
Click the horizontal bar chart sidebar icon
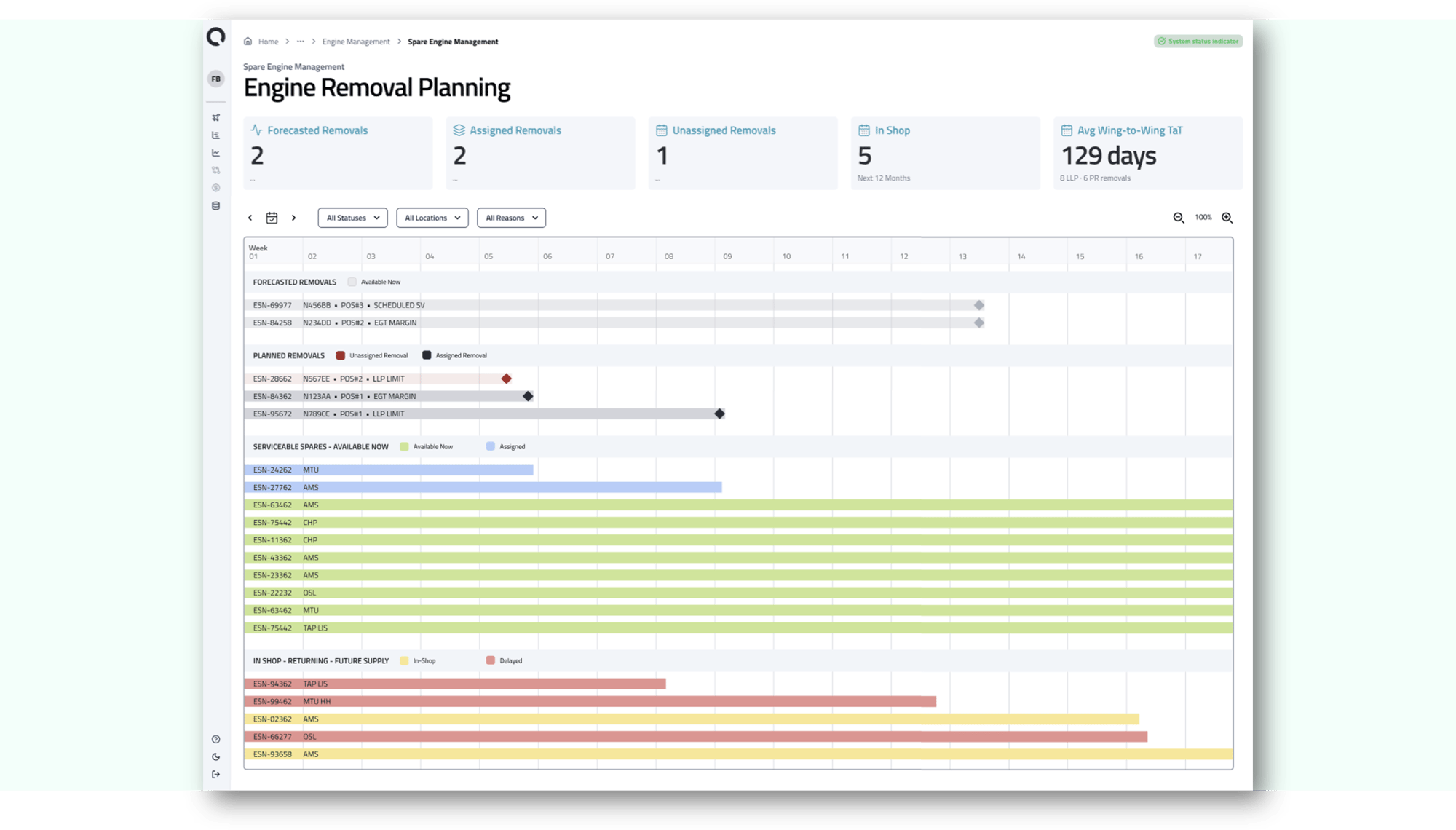(x=215, y=135)
